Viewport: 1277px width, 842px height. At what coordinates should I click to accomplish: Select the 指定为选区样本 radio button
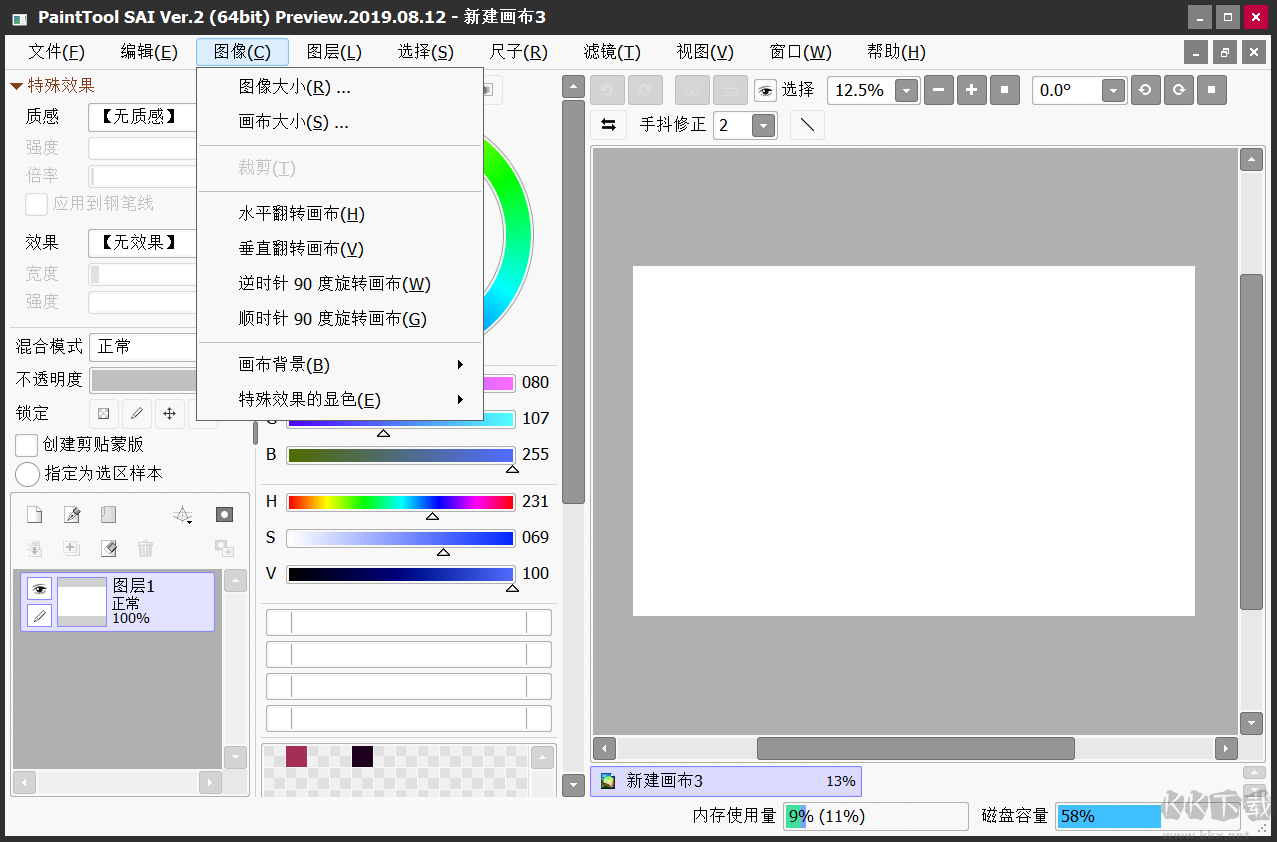point(26,475)
